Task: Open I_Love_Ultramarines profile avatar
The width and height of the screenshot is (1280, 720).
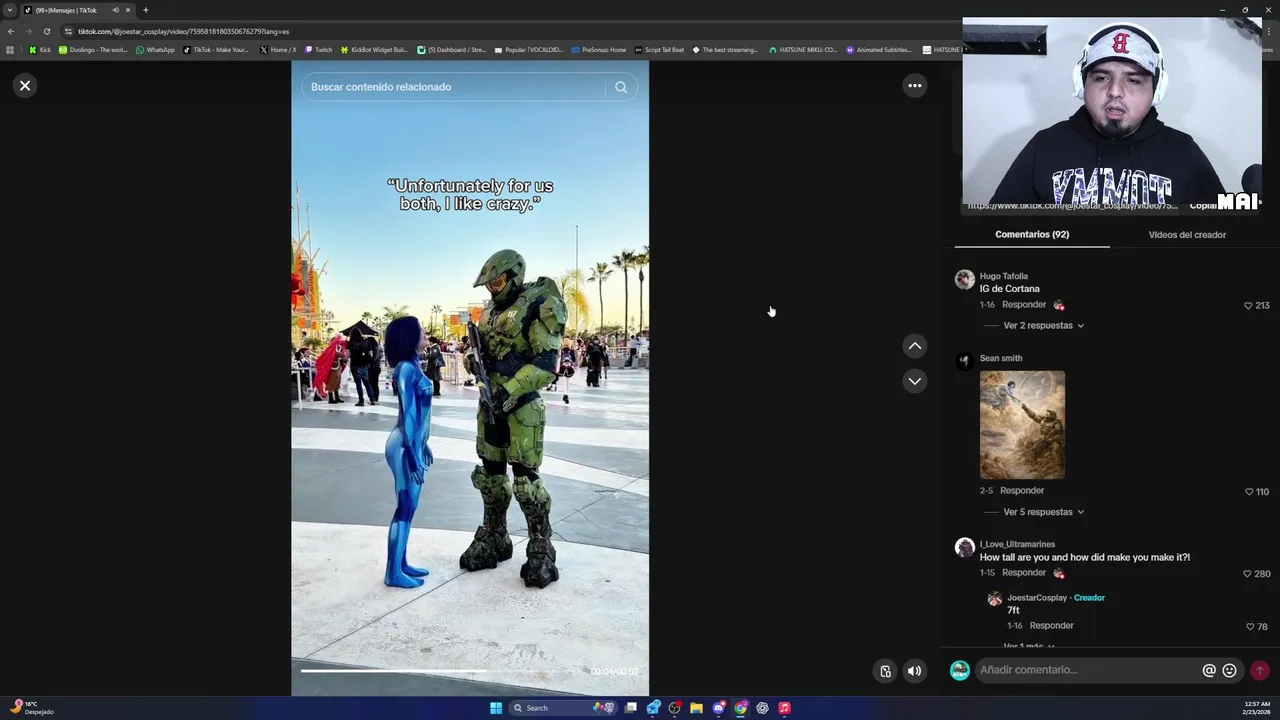Action: click(964, 547)
